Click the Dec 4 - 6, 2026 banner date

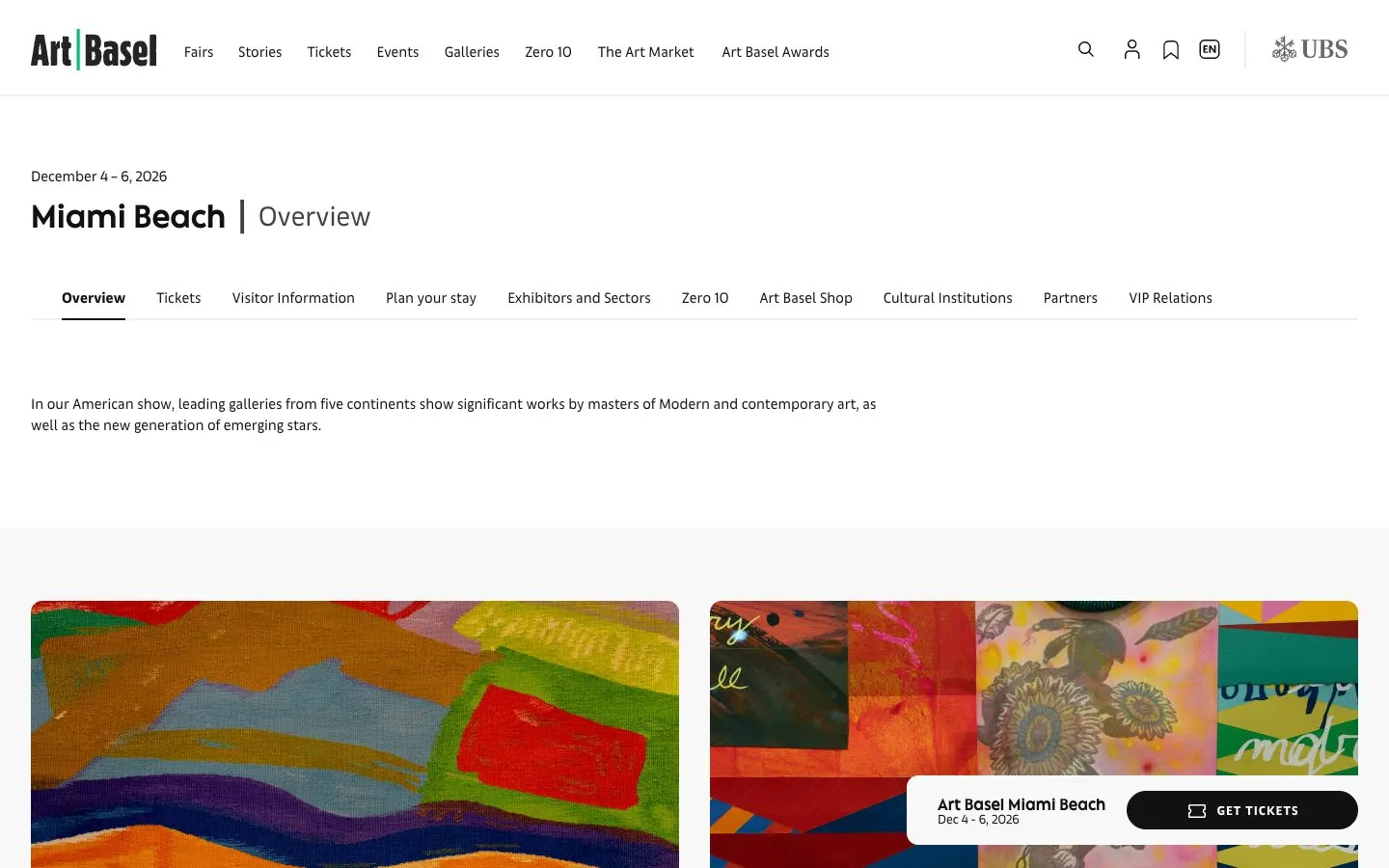click(978, 820)
